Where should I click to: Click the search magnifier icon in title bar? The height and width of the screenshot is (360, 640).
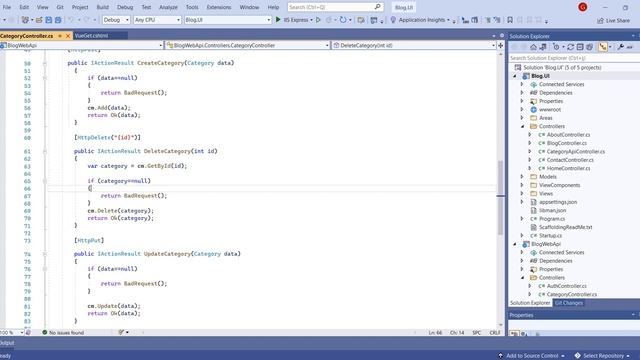click(378, 7)
